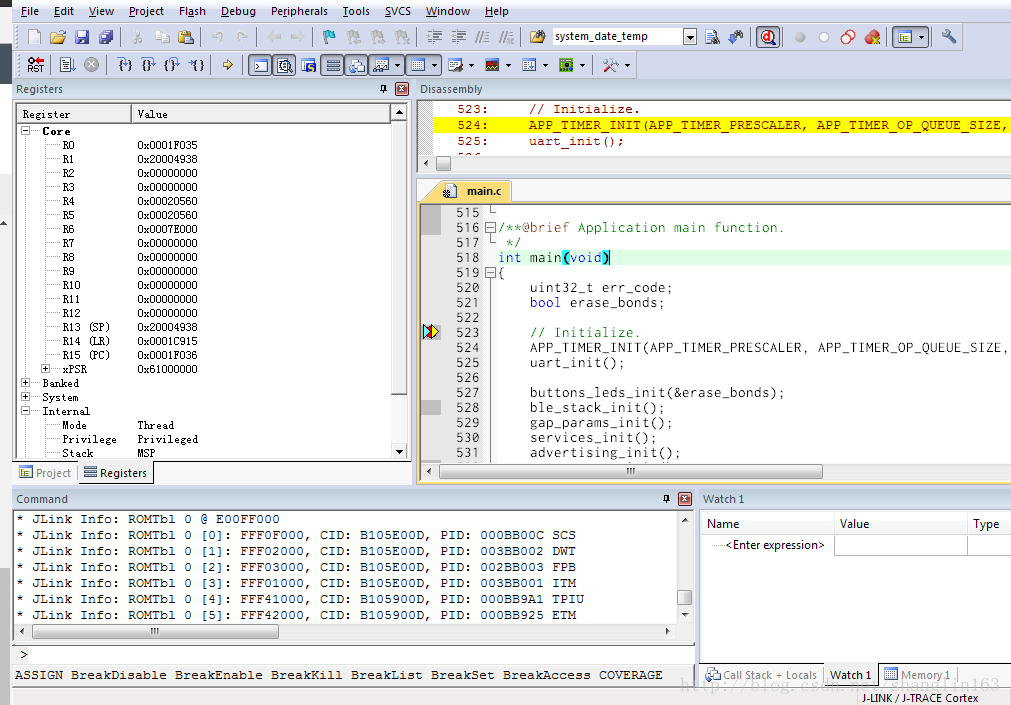Open the system_date_temp target dropdown
This screenshot has width=1011, height=705.
[690, 37]
